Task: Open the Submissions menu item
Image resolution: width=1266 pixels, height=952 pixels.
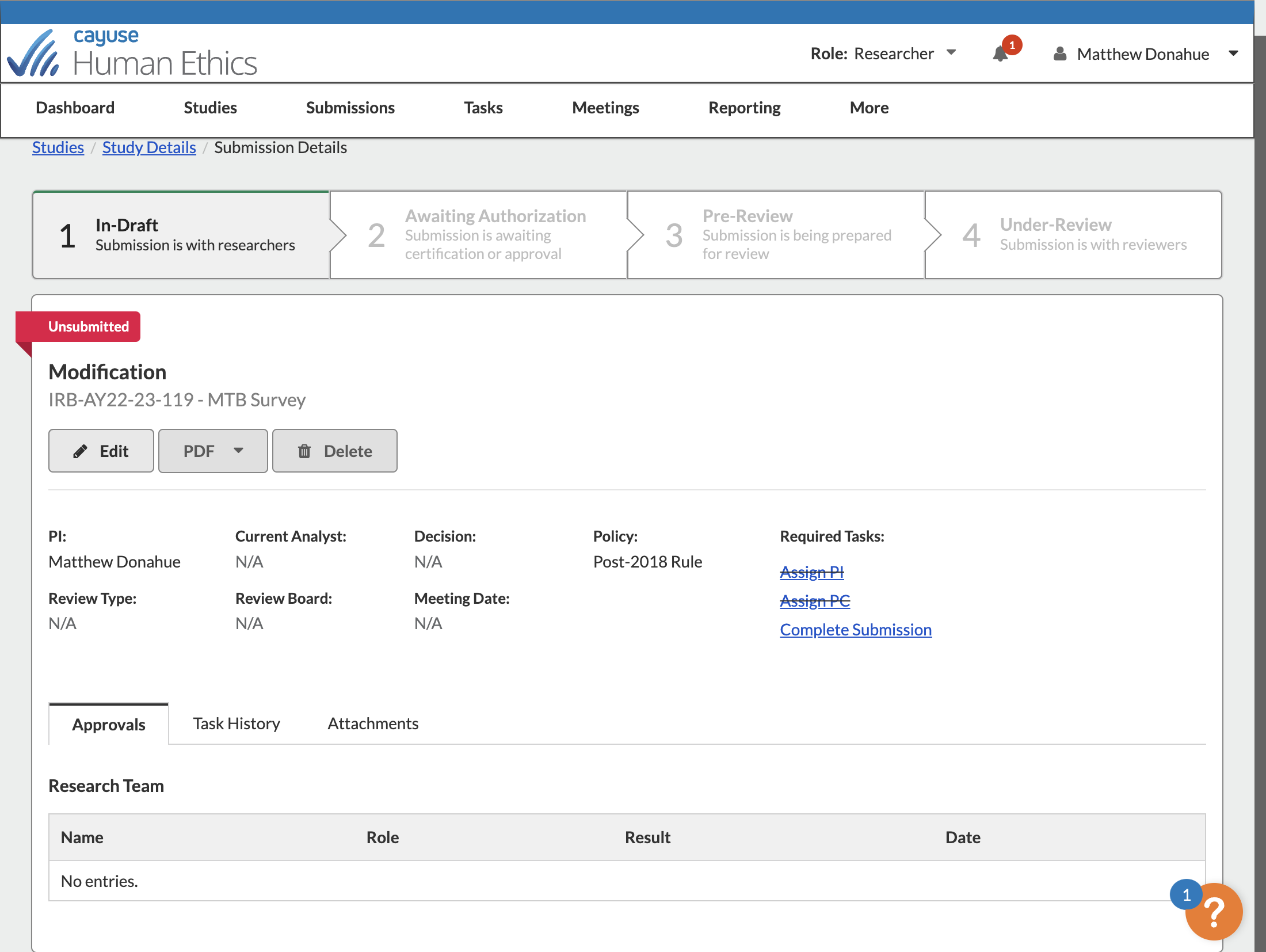Action: tap(350, 108)
